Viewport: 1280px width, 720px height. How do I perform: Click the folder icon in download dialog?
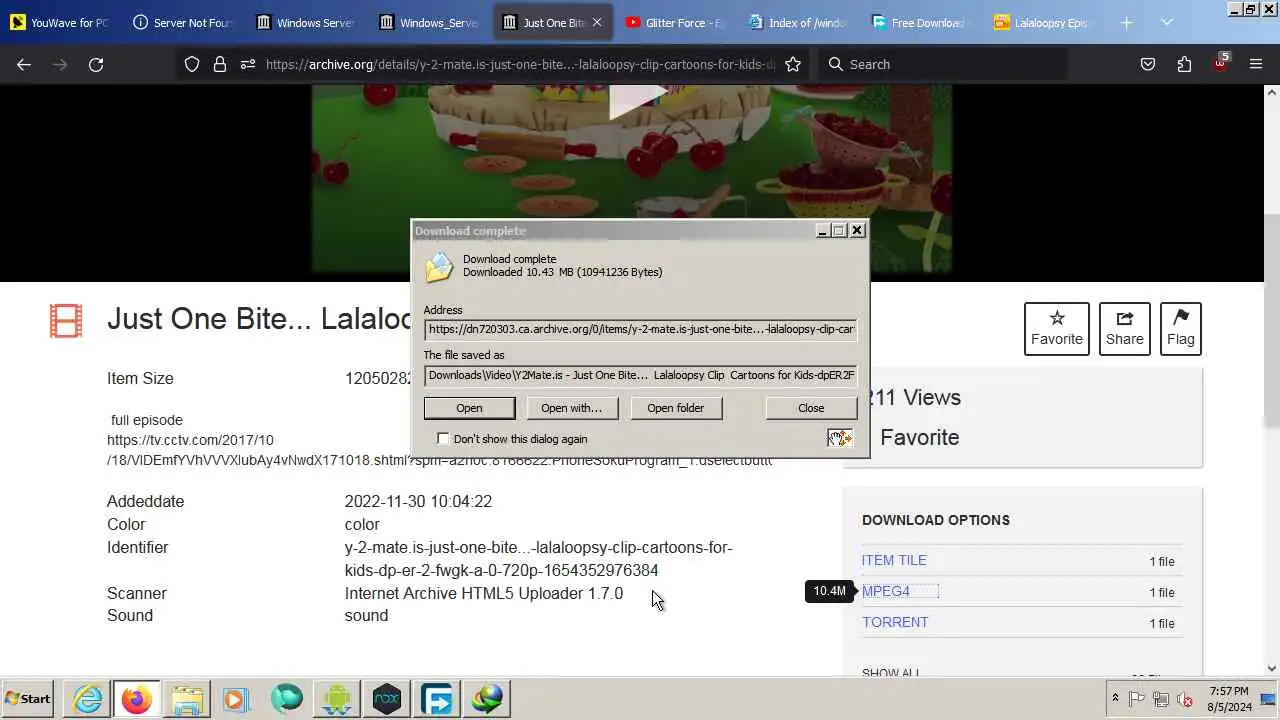coord(439,267)
